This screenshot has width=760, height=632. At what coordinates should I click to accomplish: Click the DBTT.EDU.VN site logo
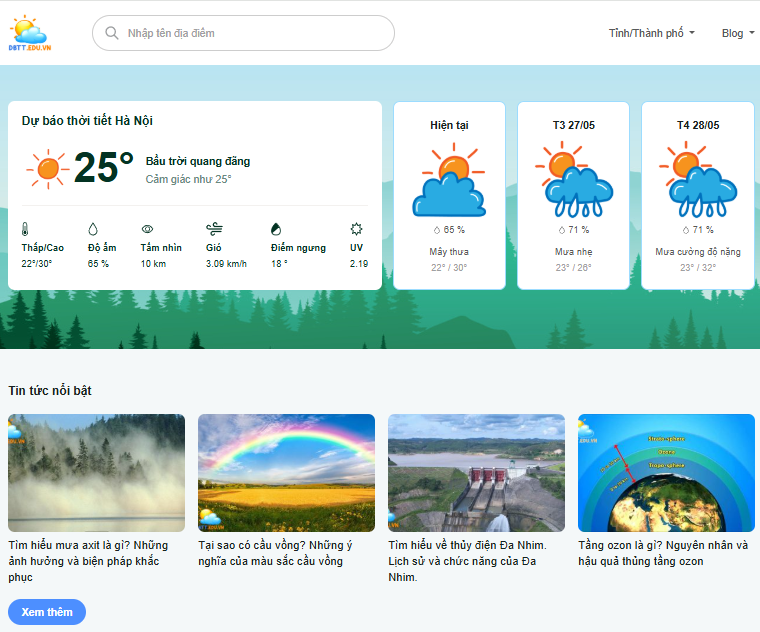(29, 33)
